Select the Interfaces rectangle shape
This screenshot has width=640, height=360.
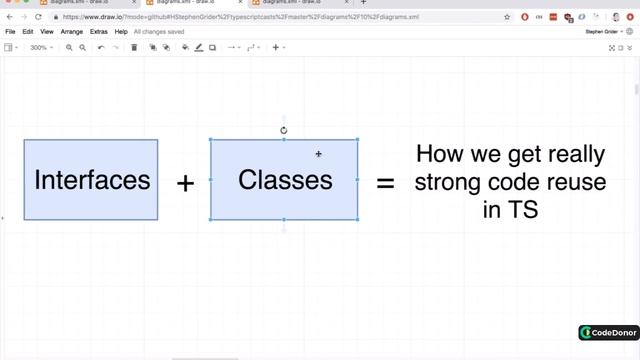click(91, 180)
